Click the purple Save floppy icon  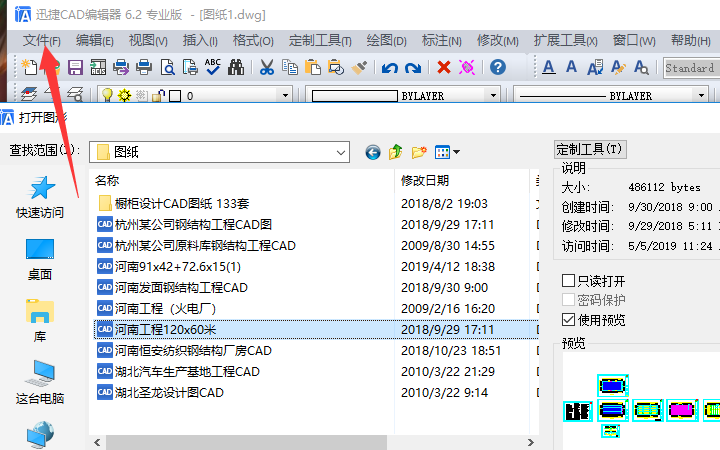75,68
